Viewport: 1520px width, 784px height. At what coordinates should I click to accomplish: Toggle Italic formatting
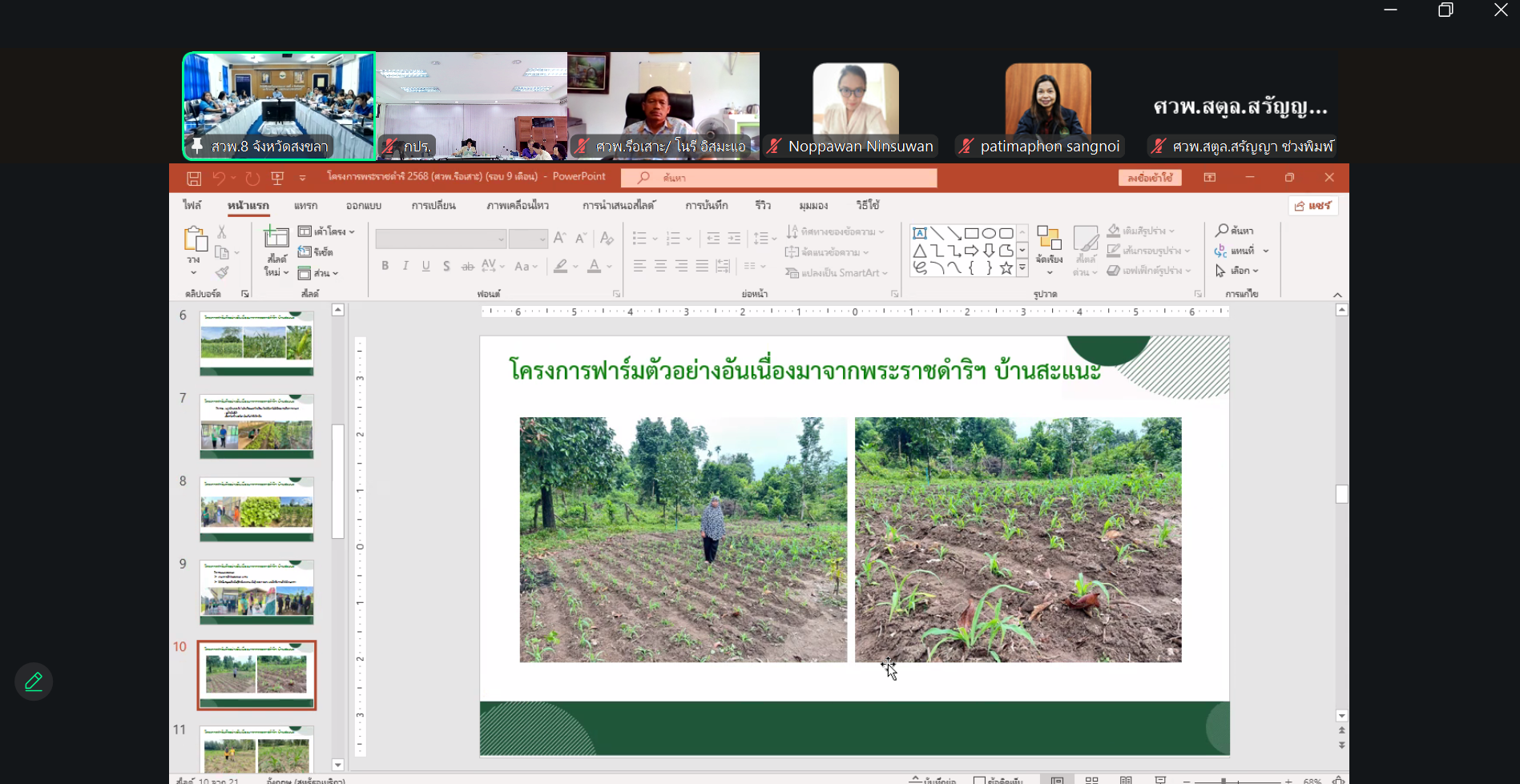coord(405,266)
